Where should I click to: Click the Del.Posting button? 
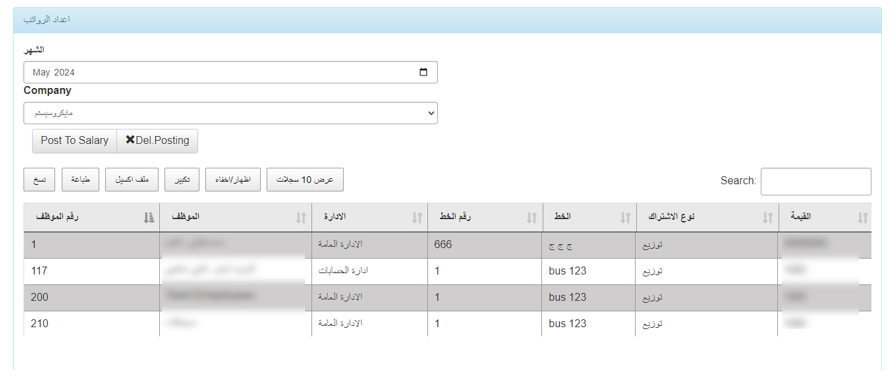[x=157, y=140]
